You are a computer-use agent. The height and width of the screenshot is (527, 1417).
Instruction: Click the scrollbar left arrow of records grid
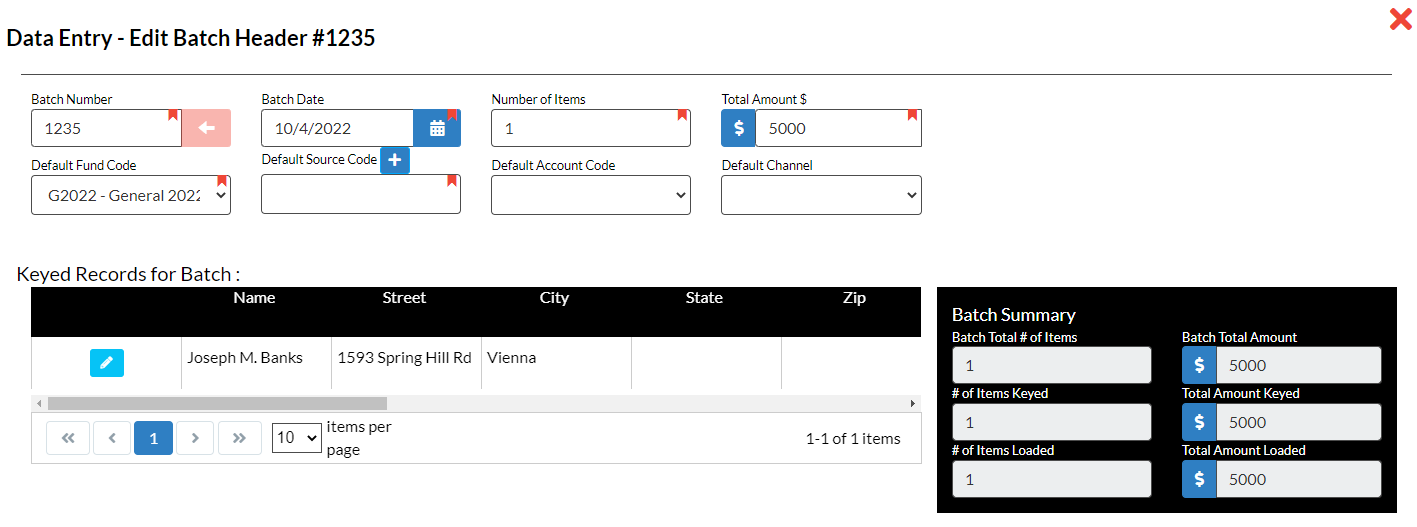(39, 403)
